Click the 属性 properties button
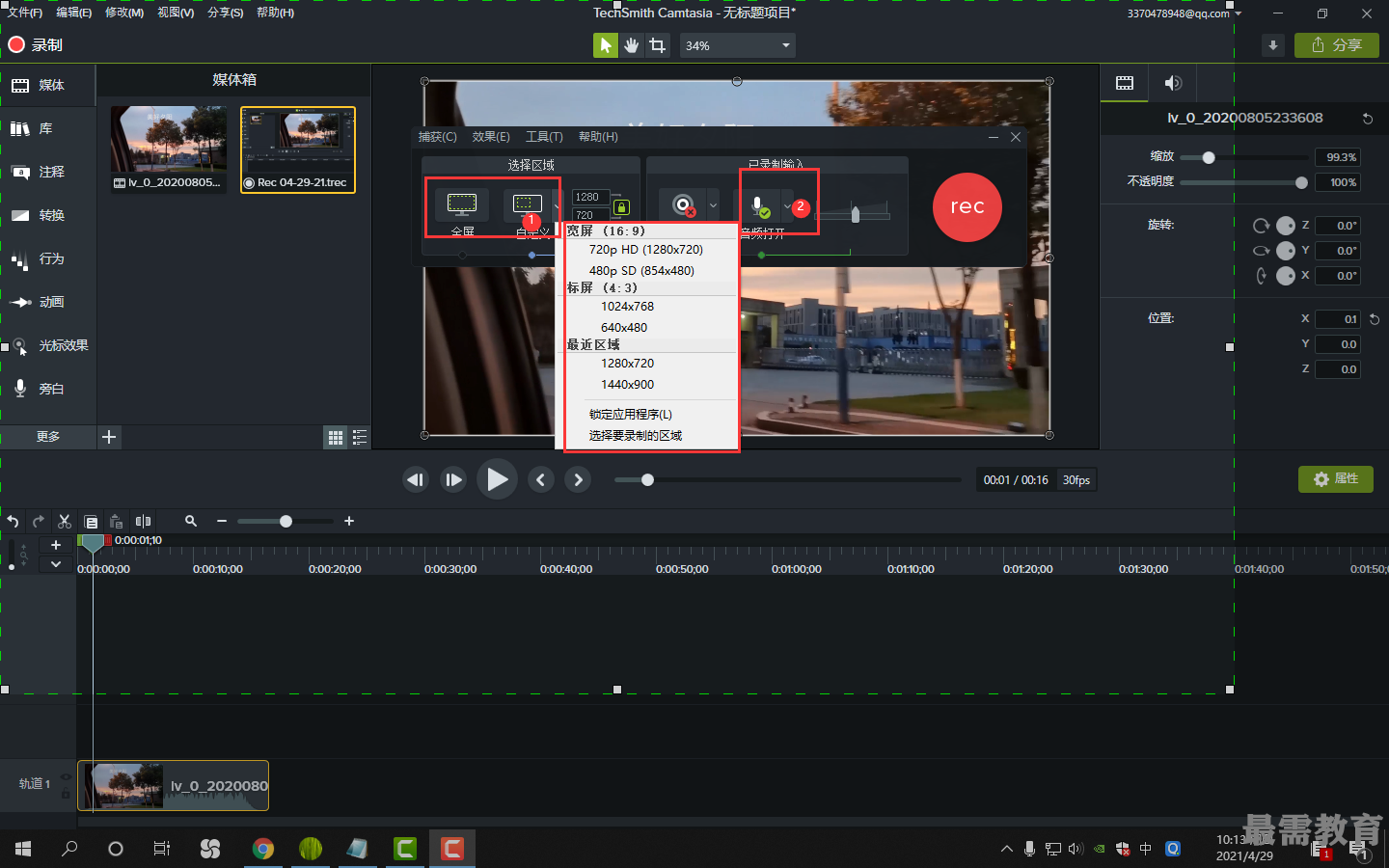 click(1336, 479)
